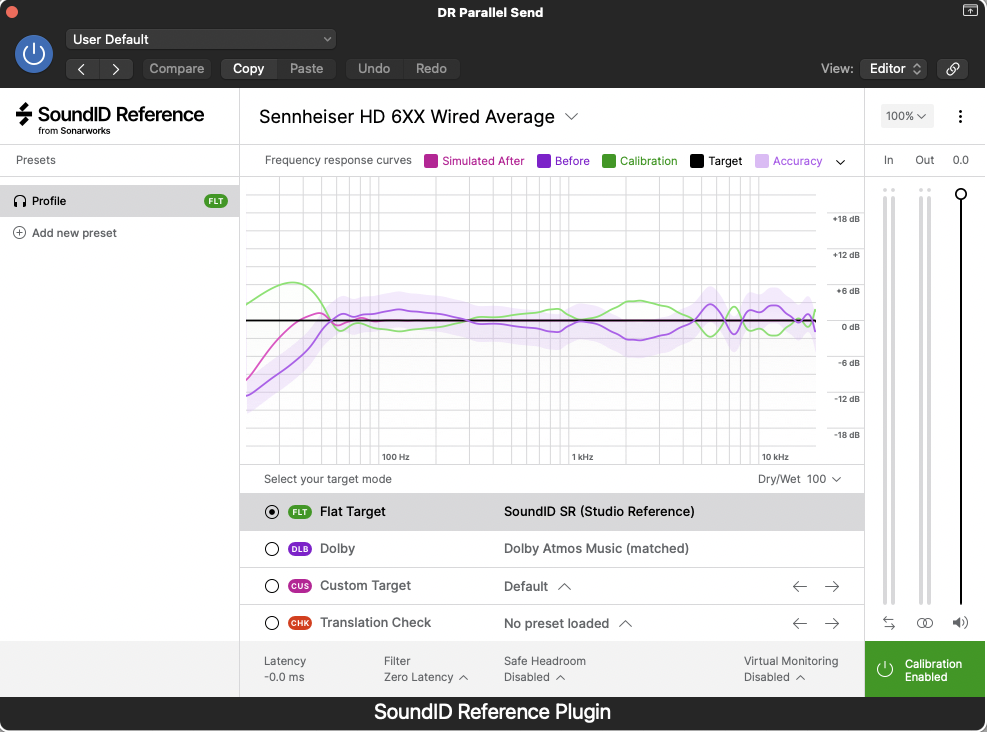The height and width of the screenshot is (732, 987).
Task: Click the plus icon next to Add new preset
Action: click(x=19, y=232)
